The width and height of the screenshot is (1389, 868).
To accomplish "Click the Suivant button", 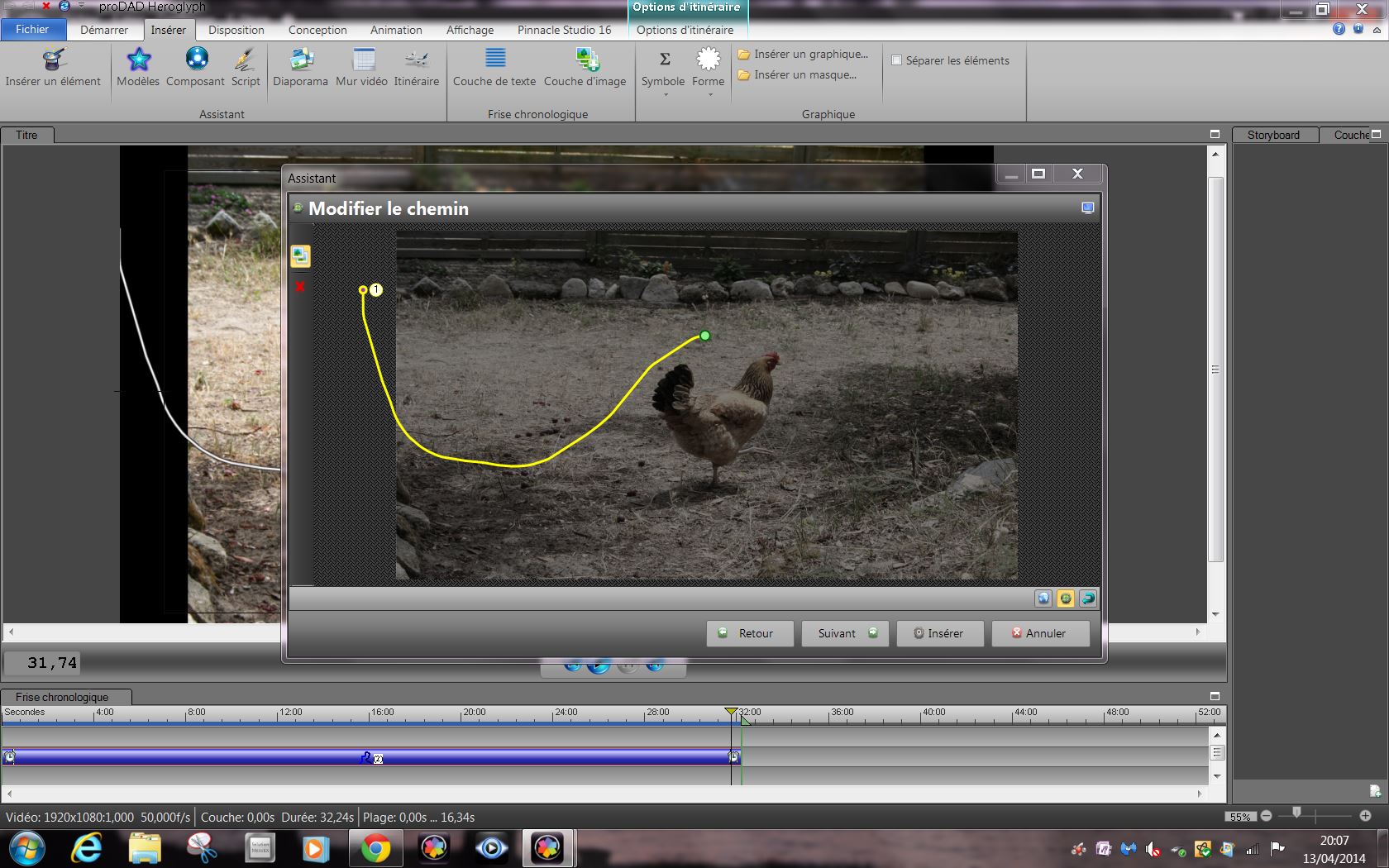I will click(845, 633).
